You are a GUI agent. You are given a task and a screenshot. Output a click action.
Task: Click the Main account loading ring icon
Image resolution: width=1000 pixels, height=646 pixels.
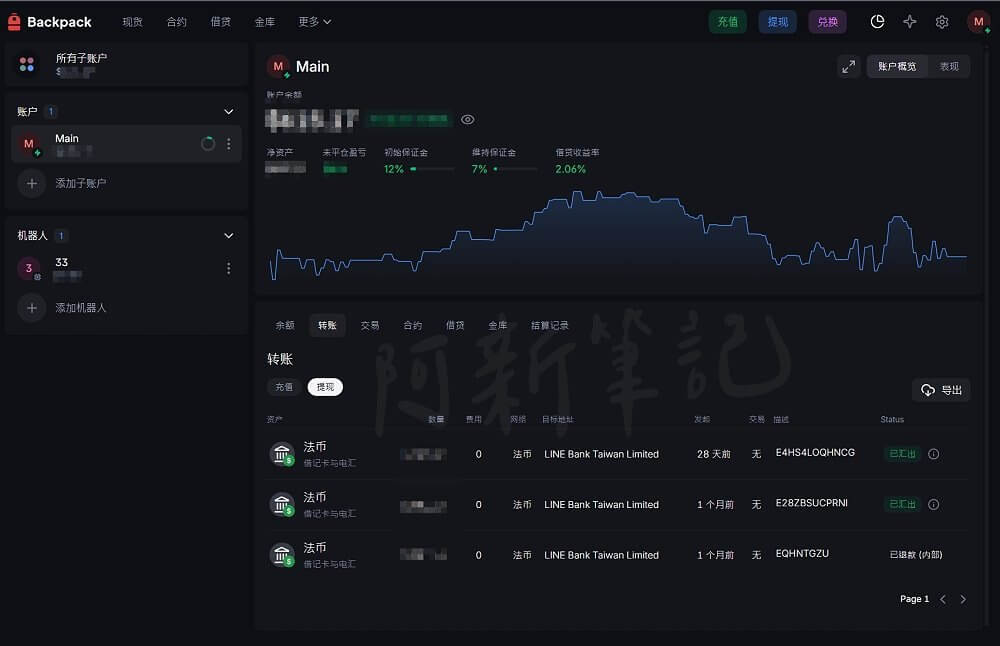click(x=208, y=143)
